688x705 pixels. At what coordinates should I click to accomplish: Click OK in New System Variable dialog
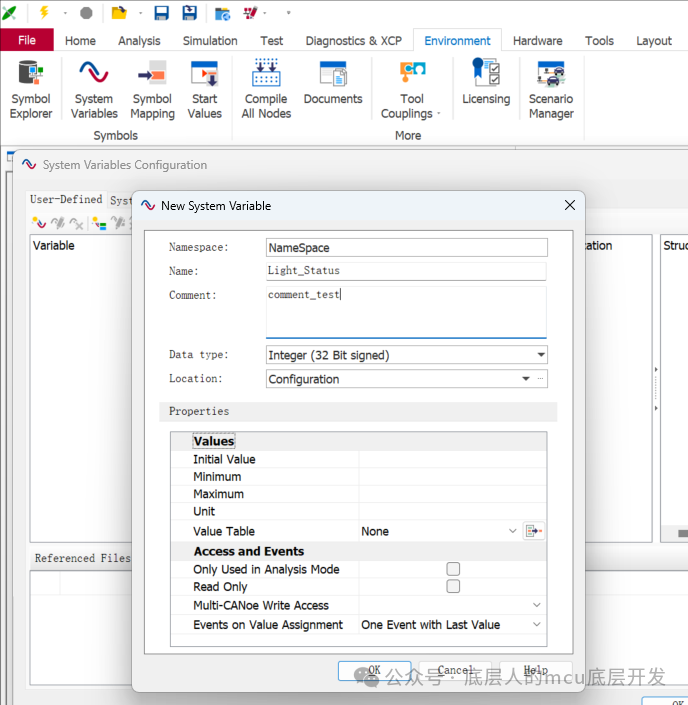[x=375, y=670]
